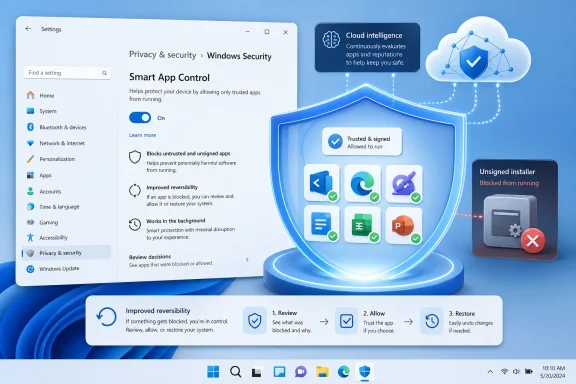Screen dimensions: 576x384
Task: Open the Windows Start button
Action: tap(213, 372)
